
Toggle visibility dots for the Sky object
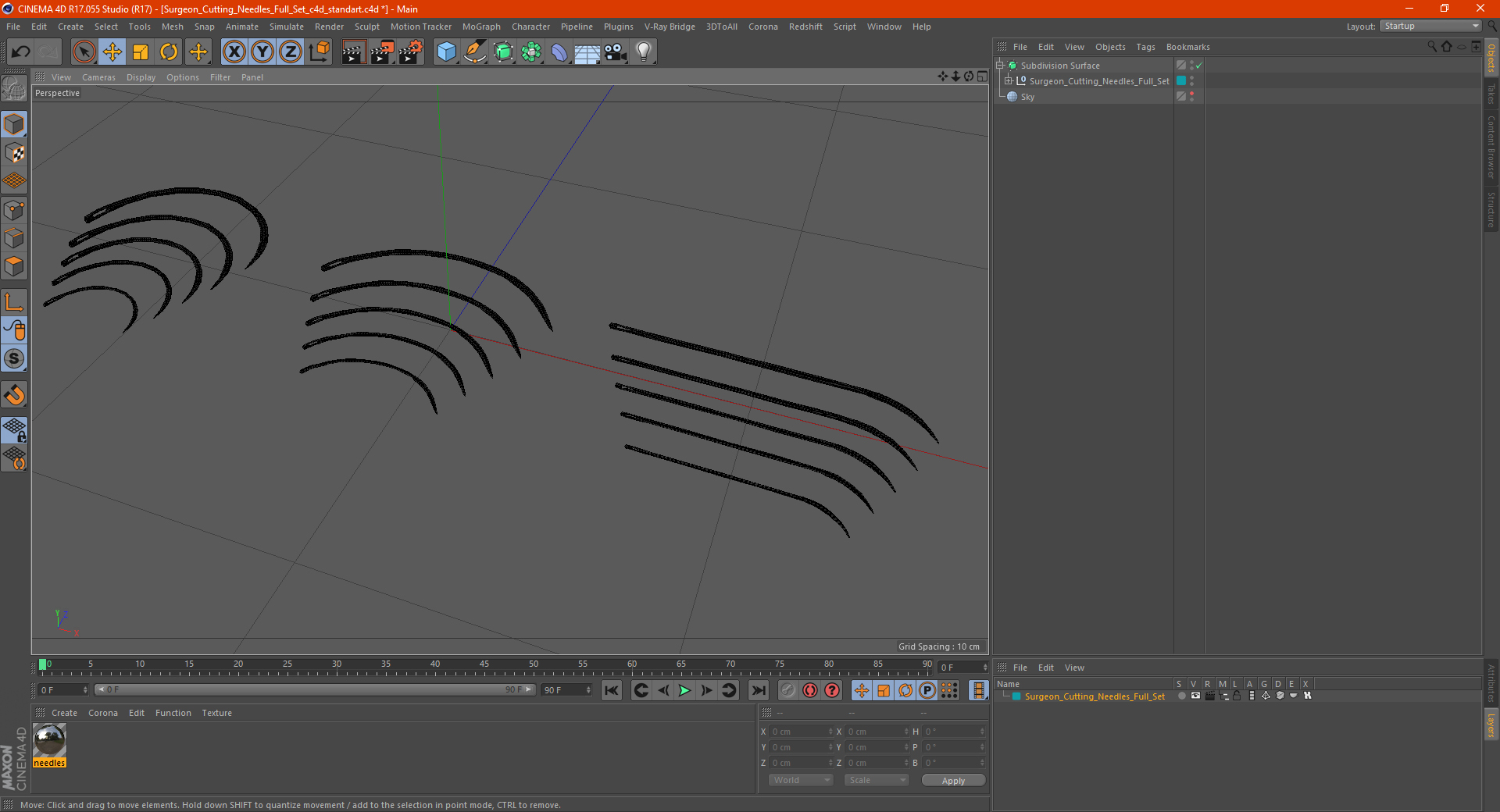(1192, 96)
